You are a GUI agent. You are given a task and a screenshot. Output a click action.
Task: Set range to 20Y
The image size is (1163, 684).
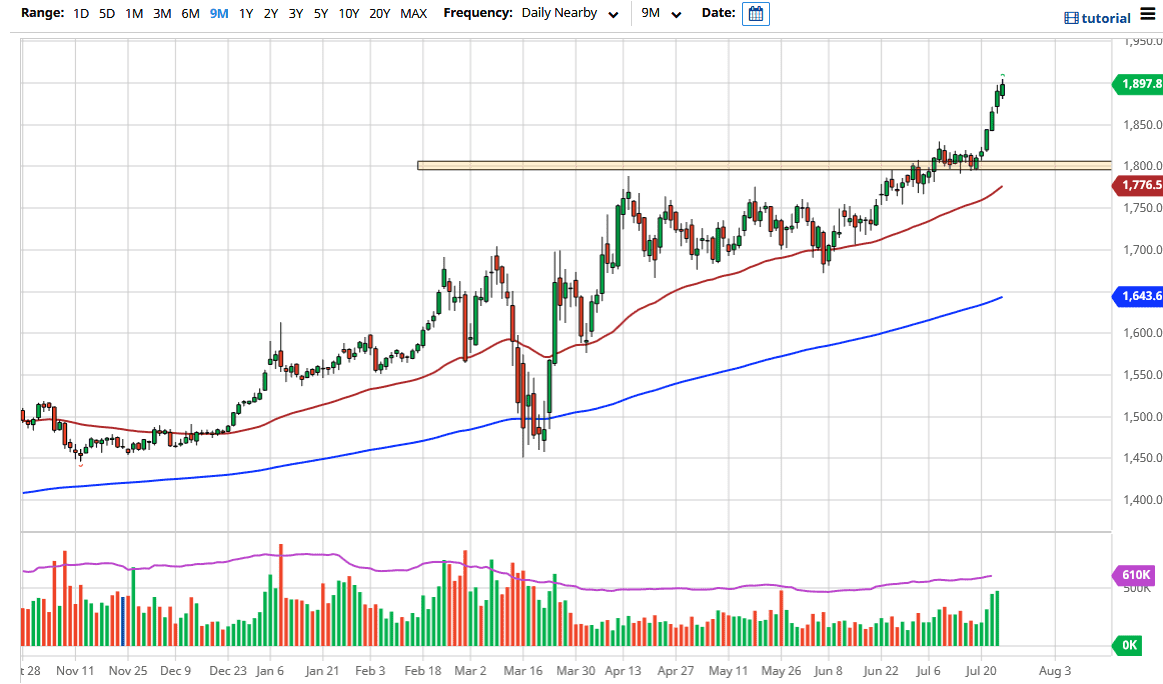(379, 13)
